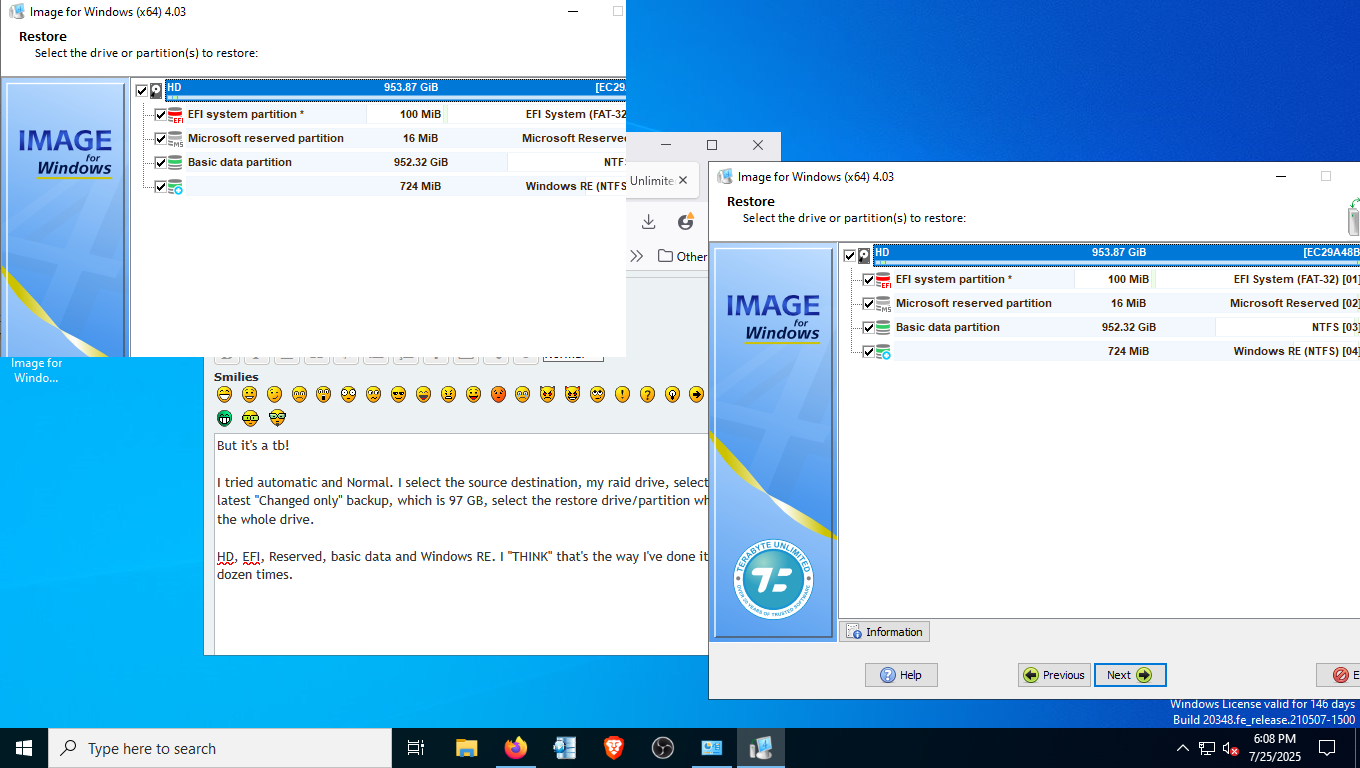Open the network tray icon
Viewport: 1360px width, 768px height.
click(x=1207, y=748)
